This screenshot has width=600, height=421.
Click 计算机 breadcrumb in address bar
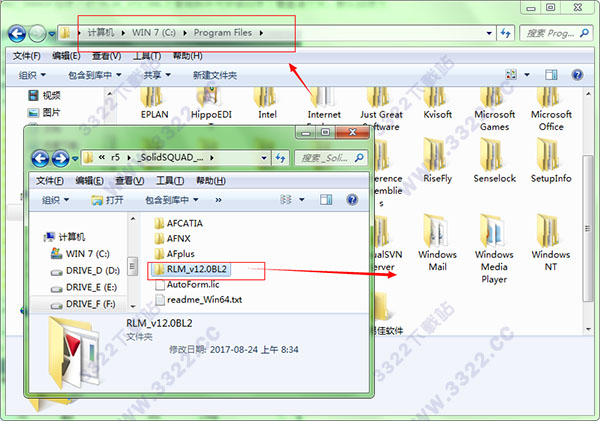(x=101, y=33)
